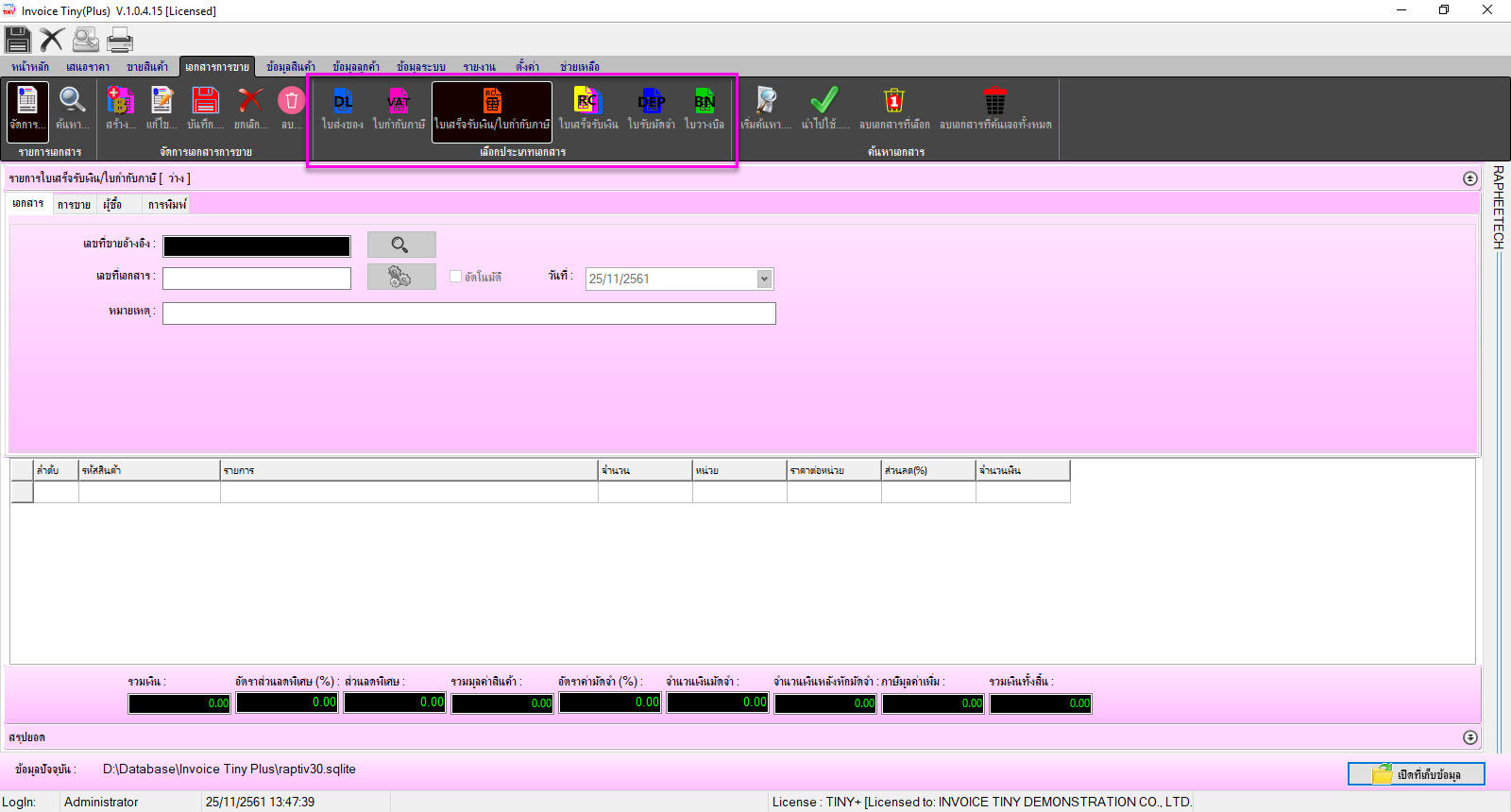Click the เลขที่ขายอ้างอิง black input field
Screen dimensions: 1511x812
pos(257,246)
